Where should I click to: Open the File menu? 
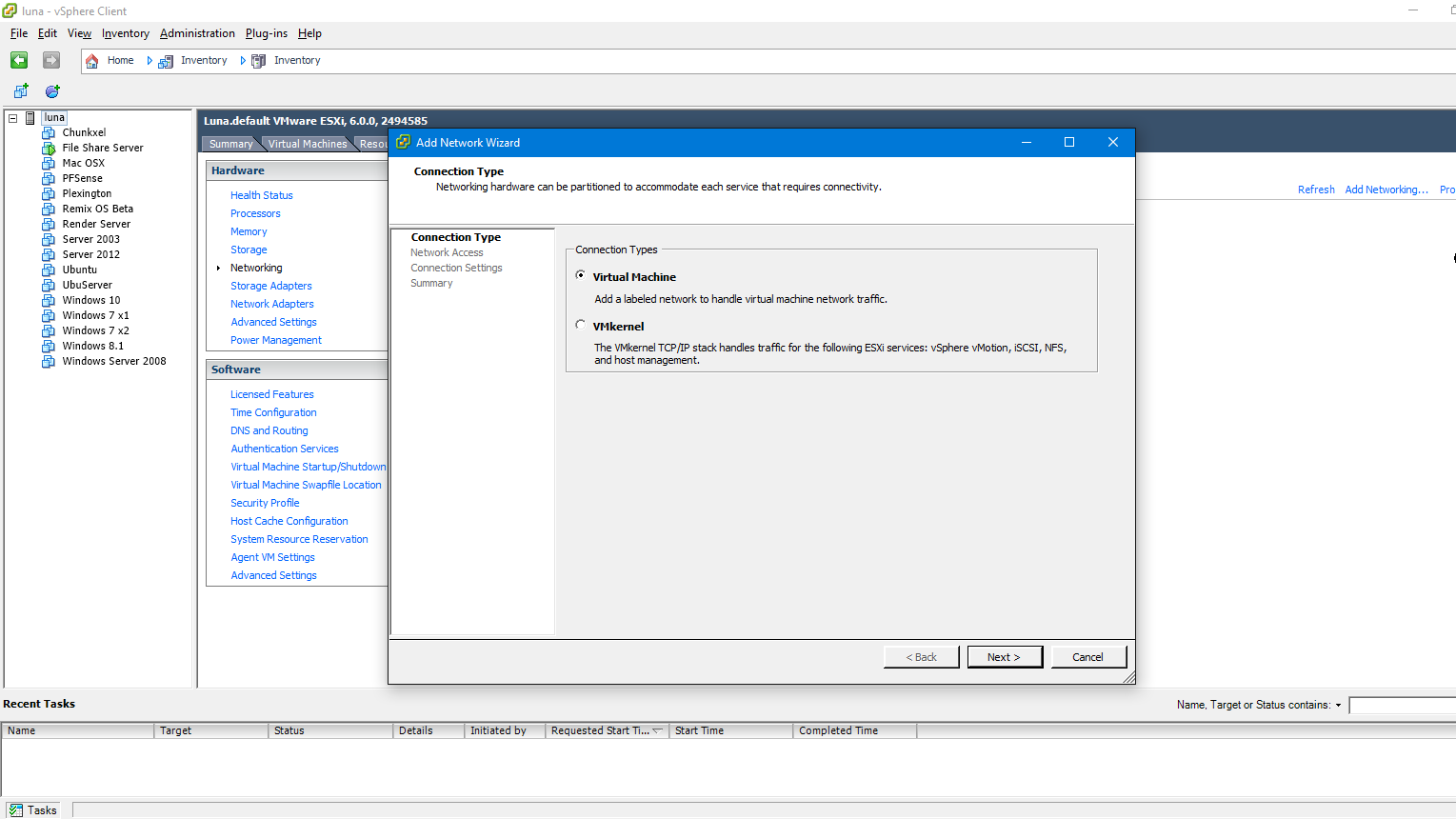point(19,33)
